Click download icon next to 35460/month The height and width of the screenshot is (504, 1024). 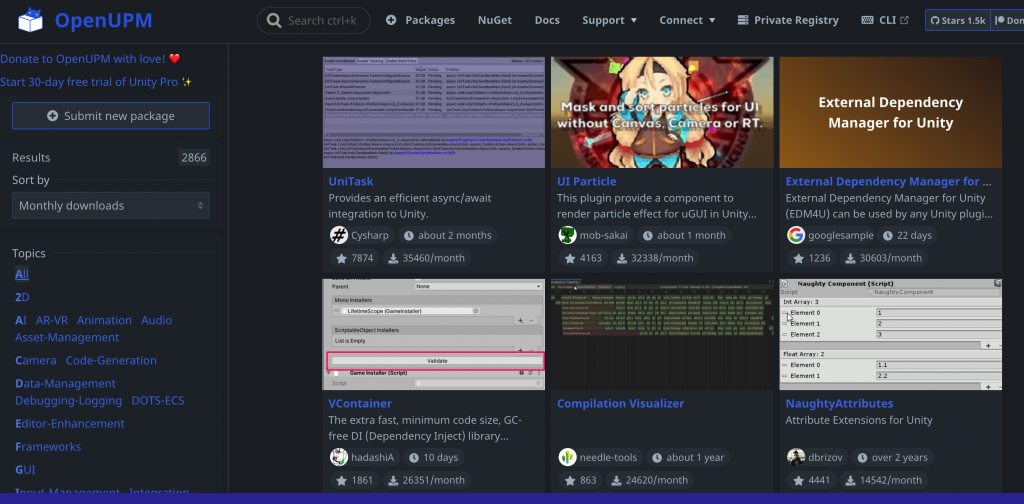click(393, 259)
